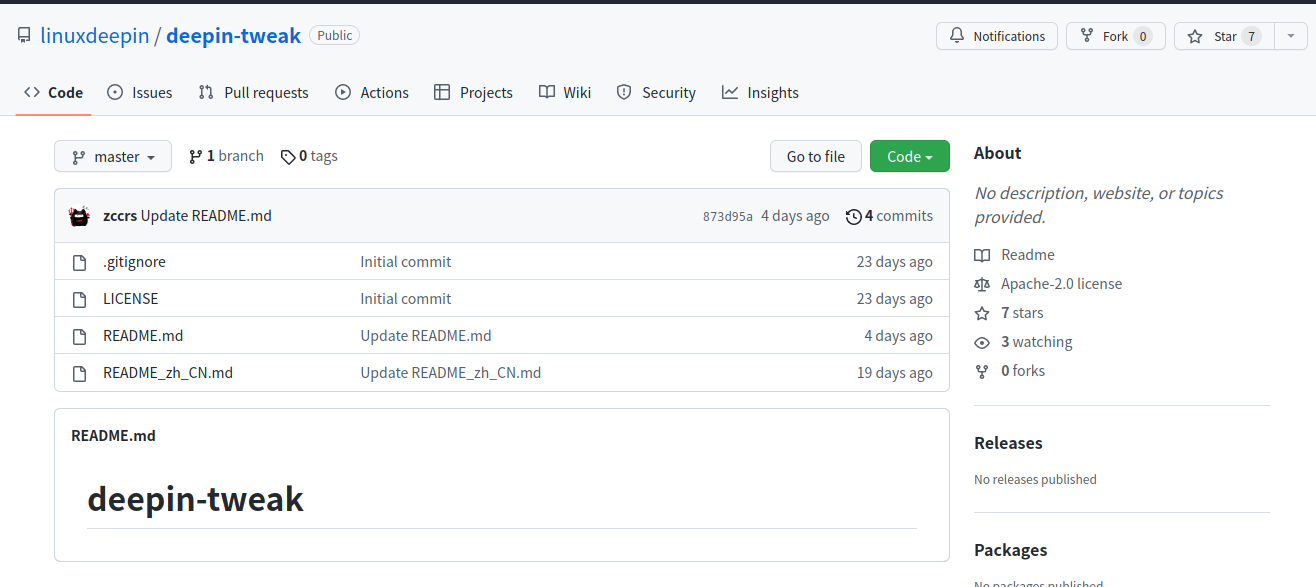Click the Go to file button

[815, 157]
